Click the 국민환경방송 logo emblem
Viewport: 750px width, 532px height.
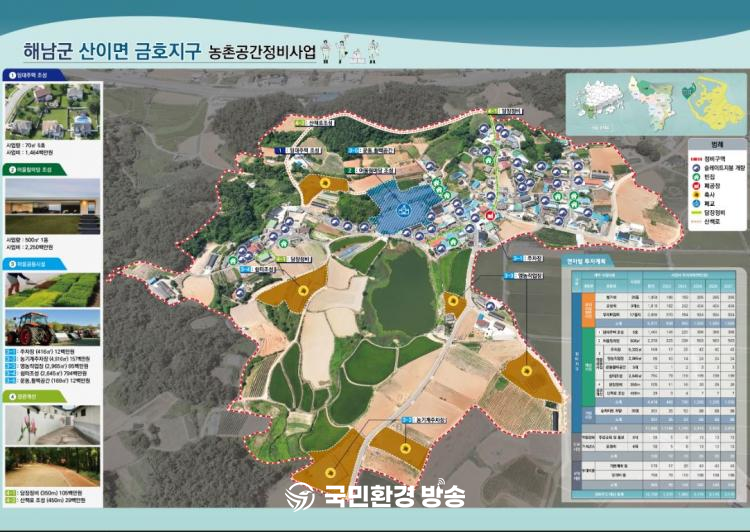(x=300, y=497)
